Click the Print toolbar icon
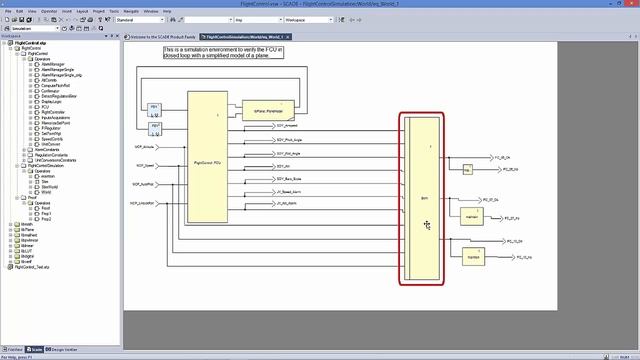 pyautogui.click(x=90, y=20)
